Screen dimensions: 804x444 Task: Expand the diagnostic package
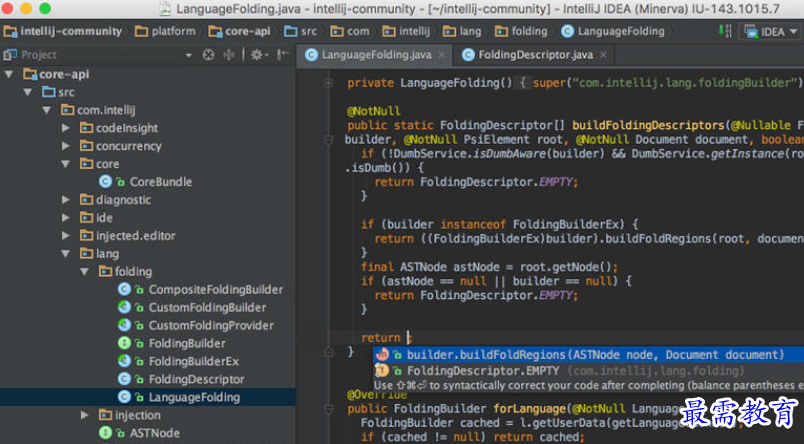(66, 200)
